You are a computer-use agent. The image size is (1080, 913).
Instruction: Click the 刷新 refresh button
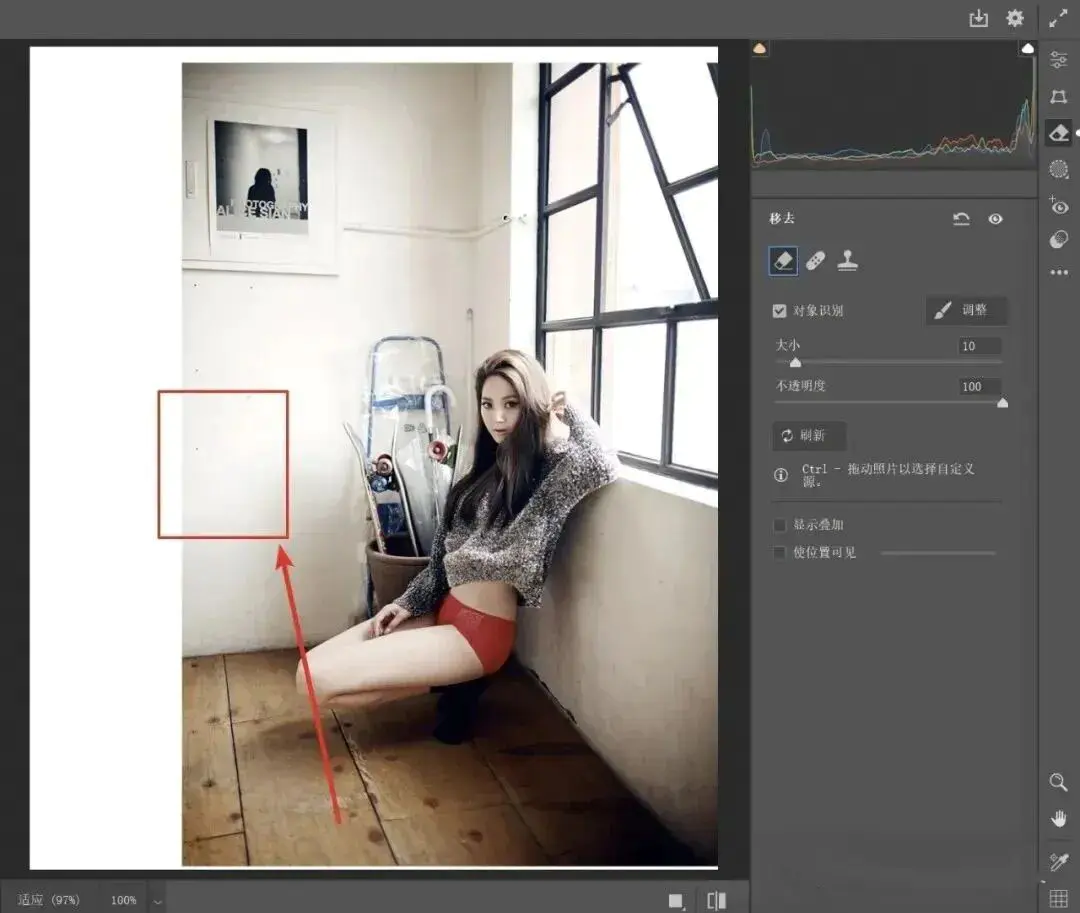coord(809,436)
